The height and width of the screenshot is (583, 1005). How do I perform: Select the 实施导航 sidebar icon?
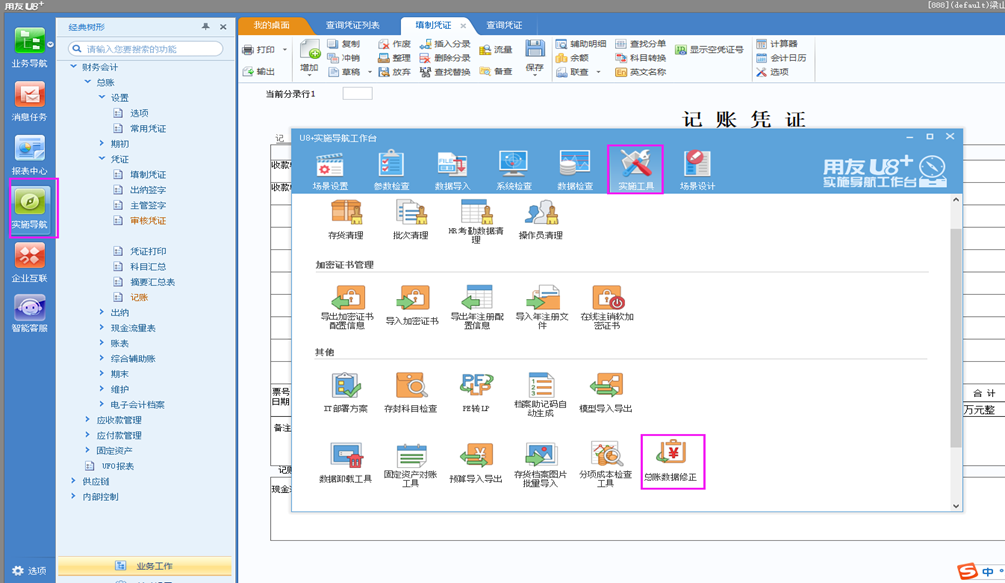(x=29, y=209)
